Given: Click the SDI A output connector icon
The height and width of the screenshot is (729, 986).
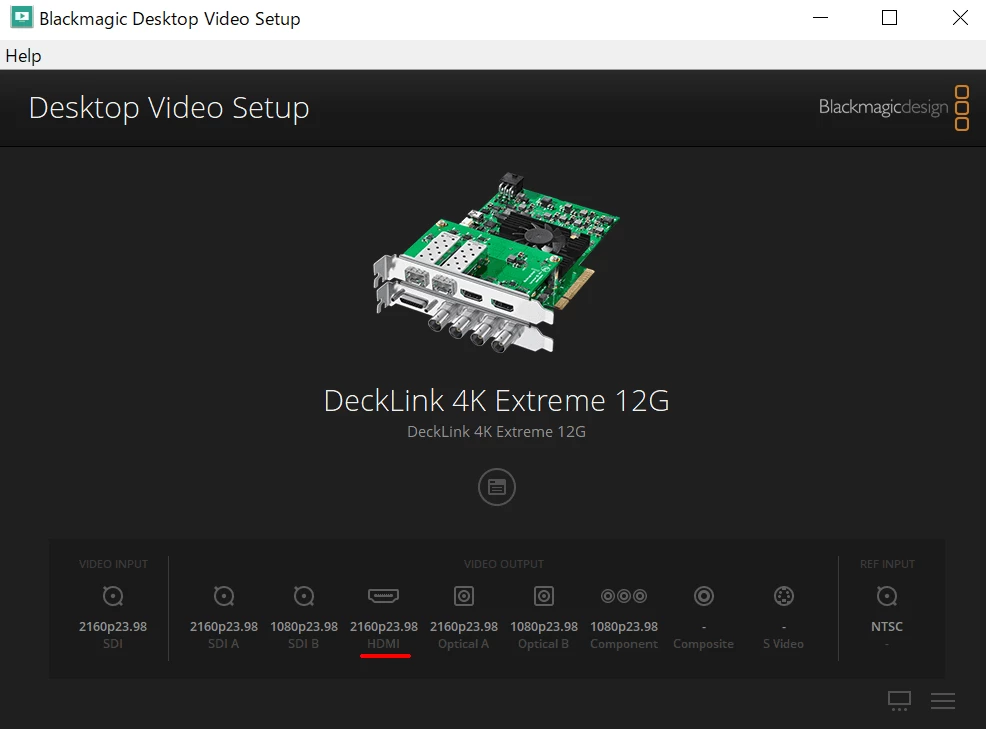Looking at the screenshot, I should [x=224, y=596].
